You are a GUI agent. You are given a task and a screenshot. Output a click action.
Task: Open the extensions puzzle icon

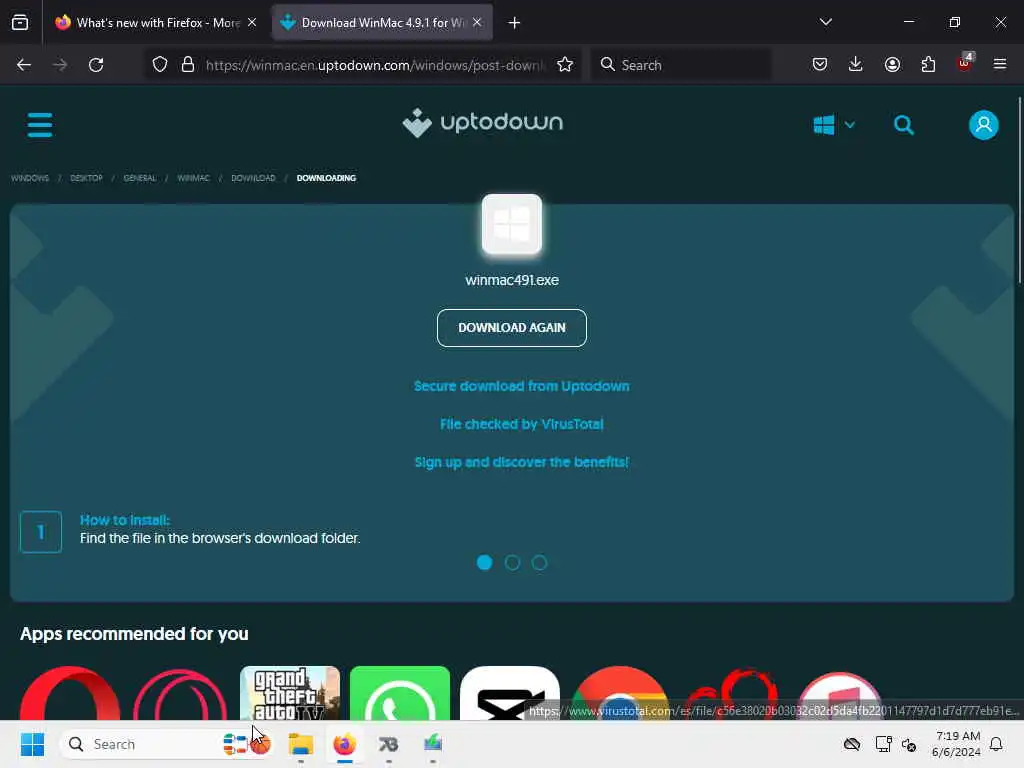(x=928, y=65)
